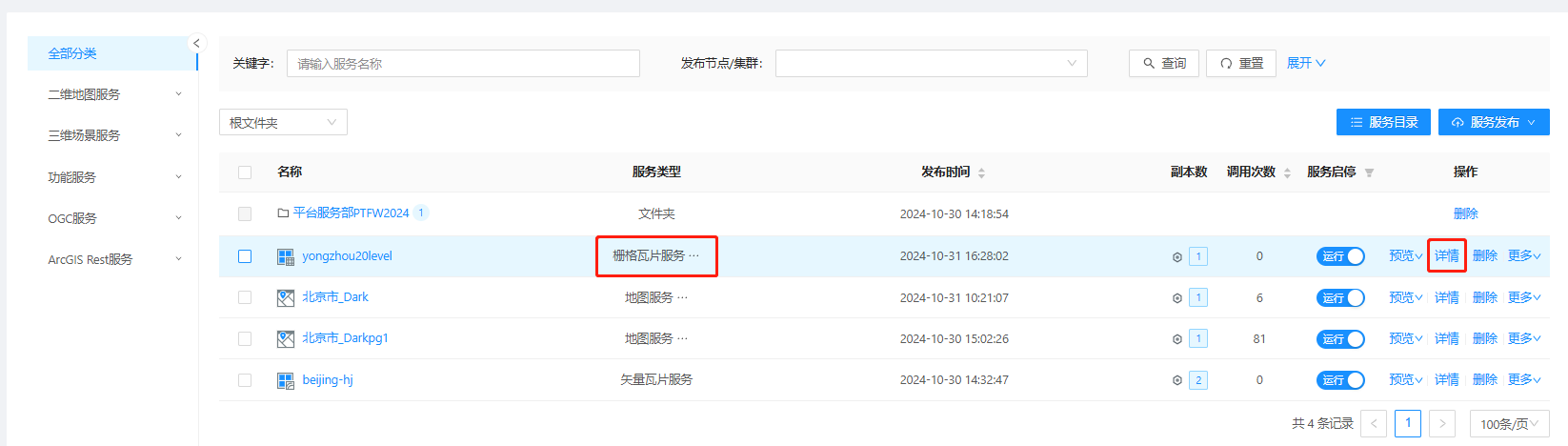The image size is (1568, 446).
Task: Click the replica gear icon in yongzhou20level row
Action: [x=1177, y=257]
